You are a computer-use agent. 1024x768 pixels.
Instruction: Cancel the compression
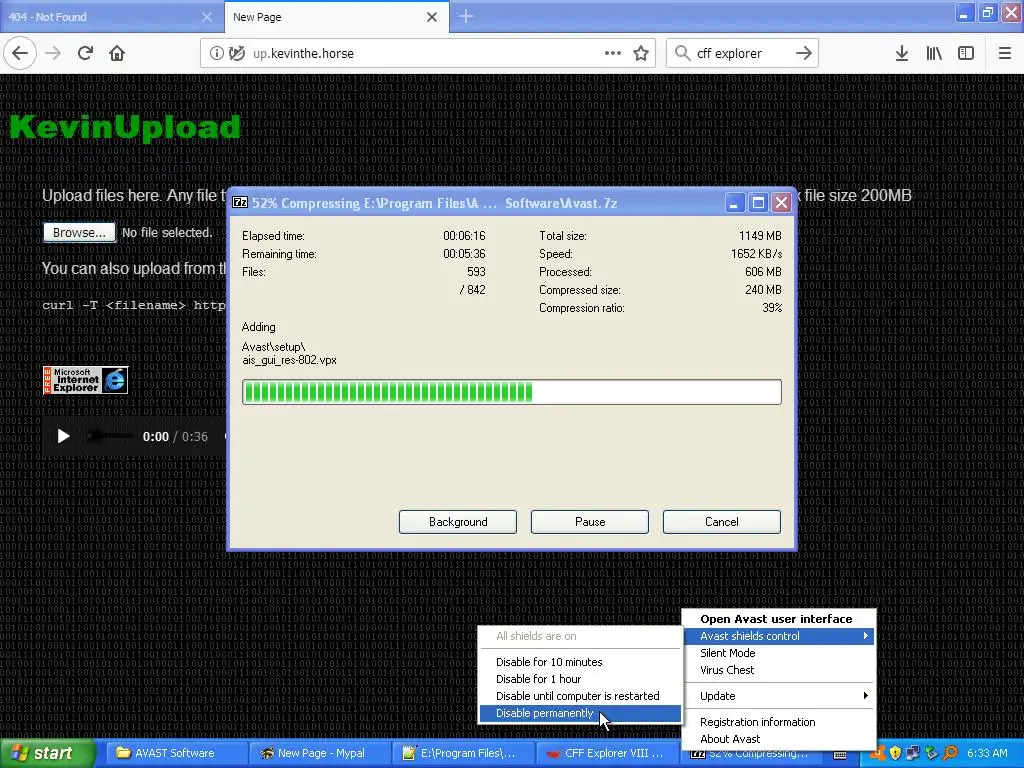(x=722, y=522)
